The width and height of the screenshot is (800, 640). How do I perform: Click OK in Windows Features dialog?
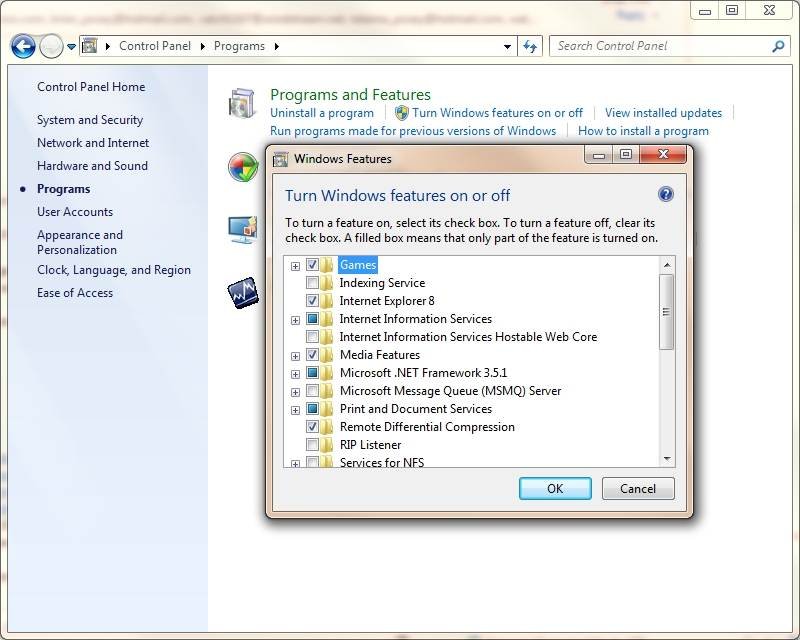click(x=555, y=489)
